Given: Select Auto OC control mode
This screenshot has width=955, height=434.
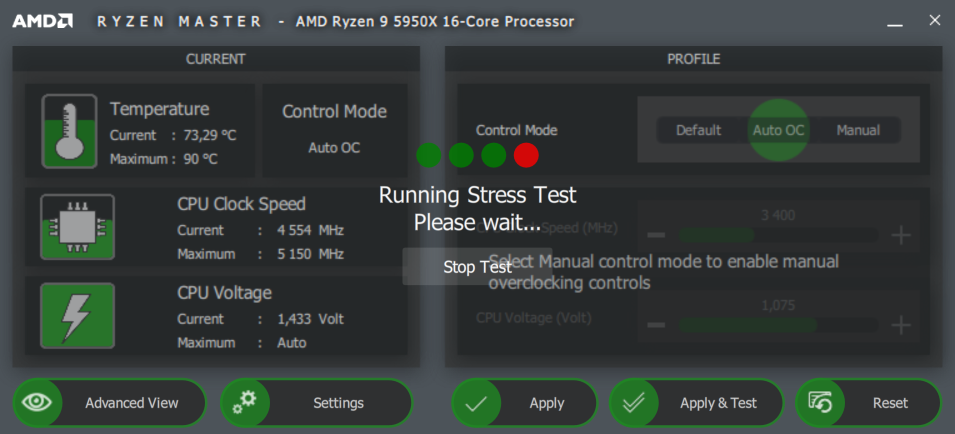Looking at the screenshot, I should point(778,130).
